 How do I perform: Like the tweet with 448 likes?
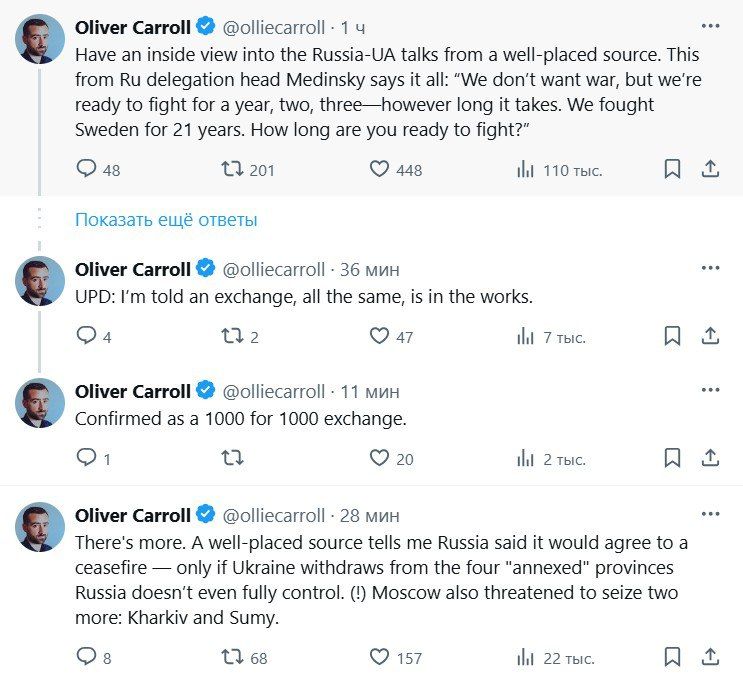click(x=380, y=170)
